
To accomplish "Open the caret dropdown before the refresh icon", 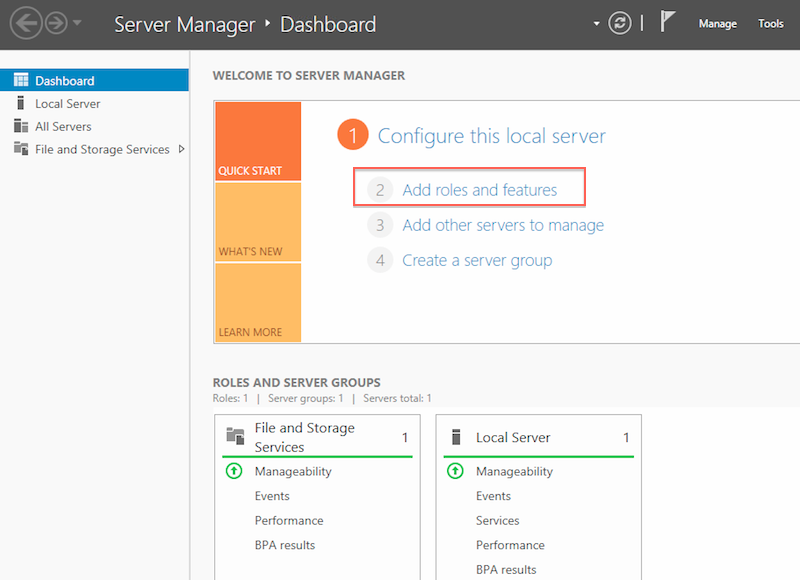I will tap(595, 23).
